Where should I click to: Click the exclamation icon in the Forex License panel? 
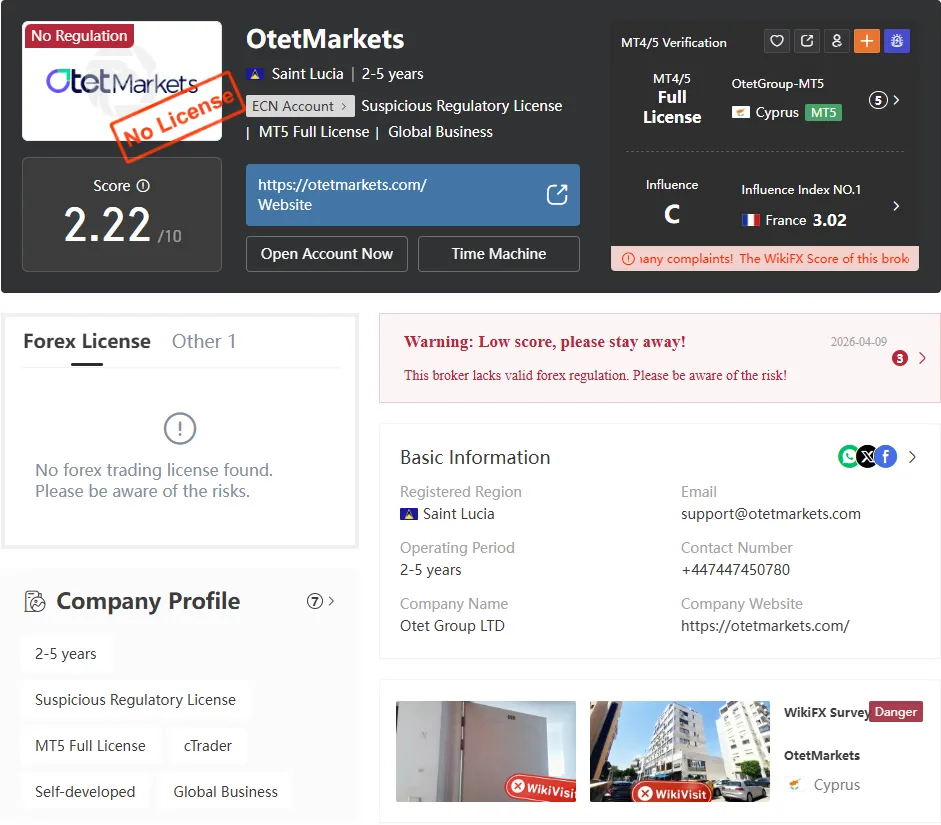point(180,428)
